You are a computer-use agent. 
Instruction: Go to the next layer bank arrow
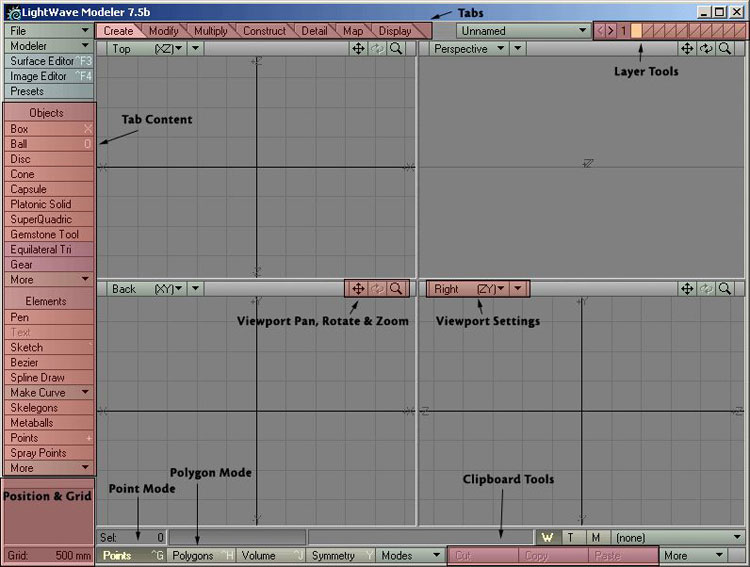point(611,31)
